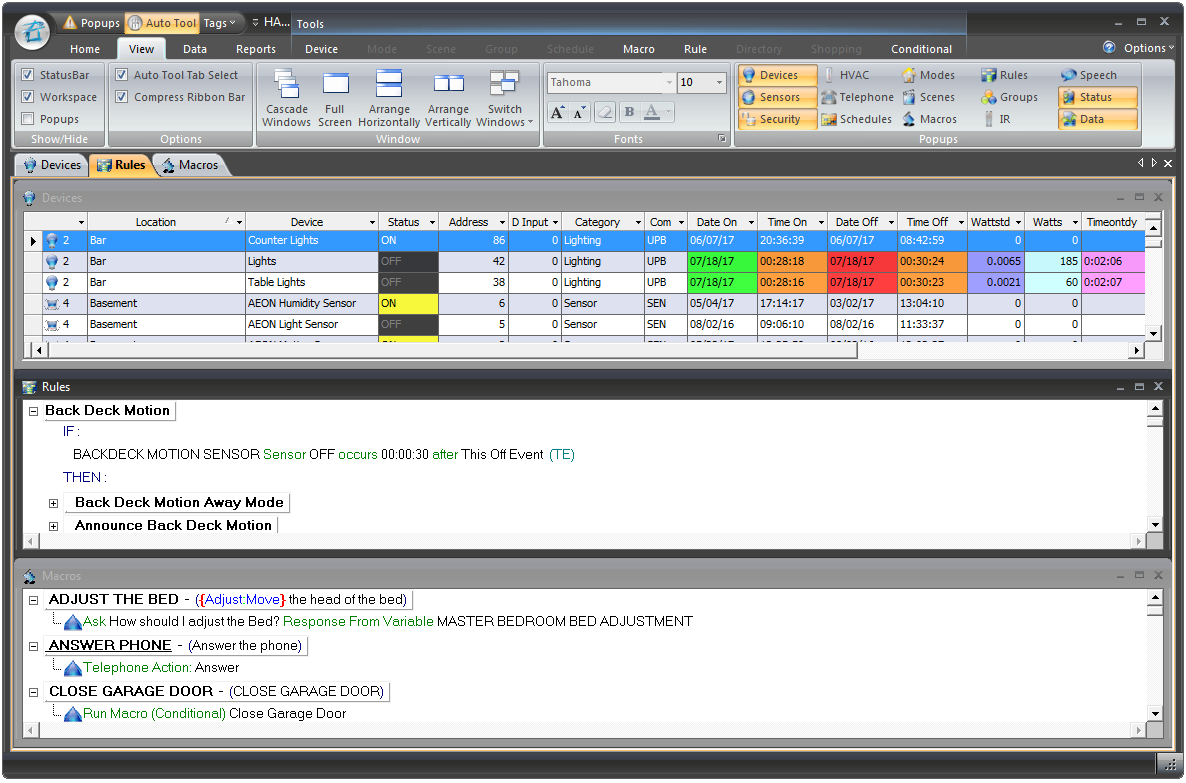
Task: Open the Telephone popup
Action: coord(858,97)
